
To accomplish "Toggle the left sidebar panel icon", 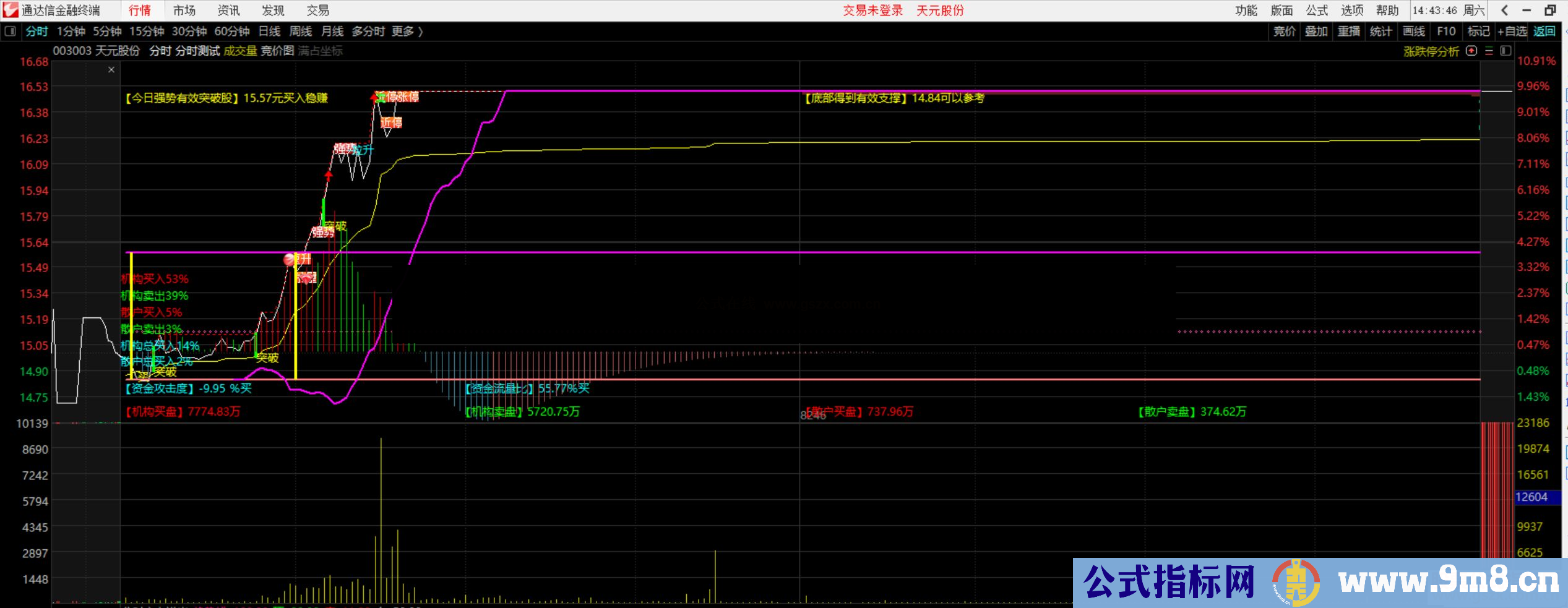I will coord(10,31).
